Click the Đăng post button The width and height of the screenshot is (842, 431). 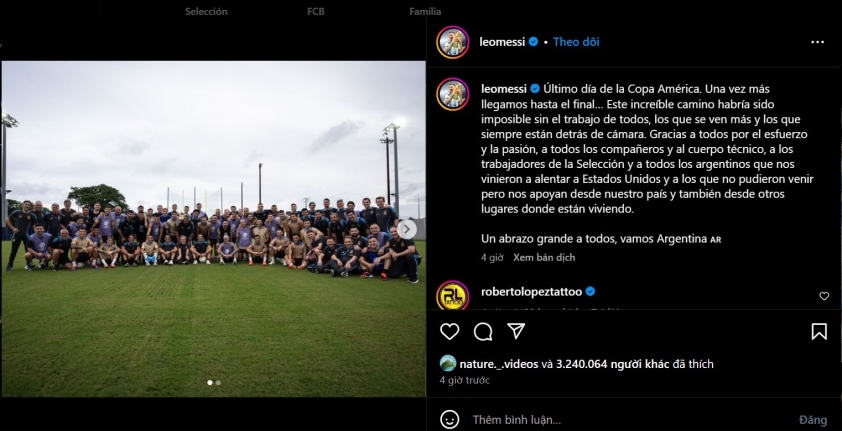[813, 420]
